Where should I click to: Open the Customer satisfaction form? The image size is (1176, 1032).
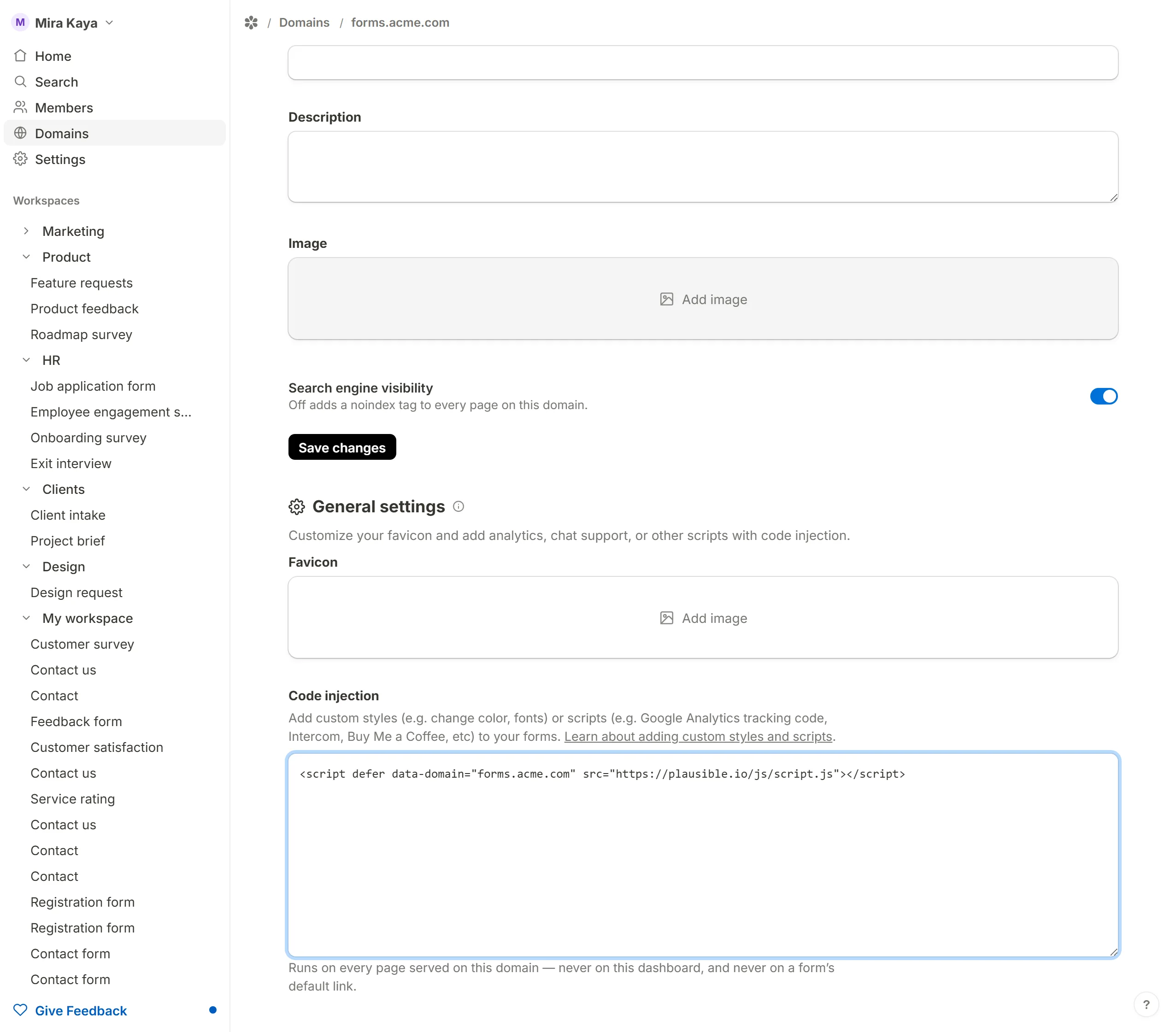click(97, 747)
